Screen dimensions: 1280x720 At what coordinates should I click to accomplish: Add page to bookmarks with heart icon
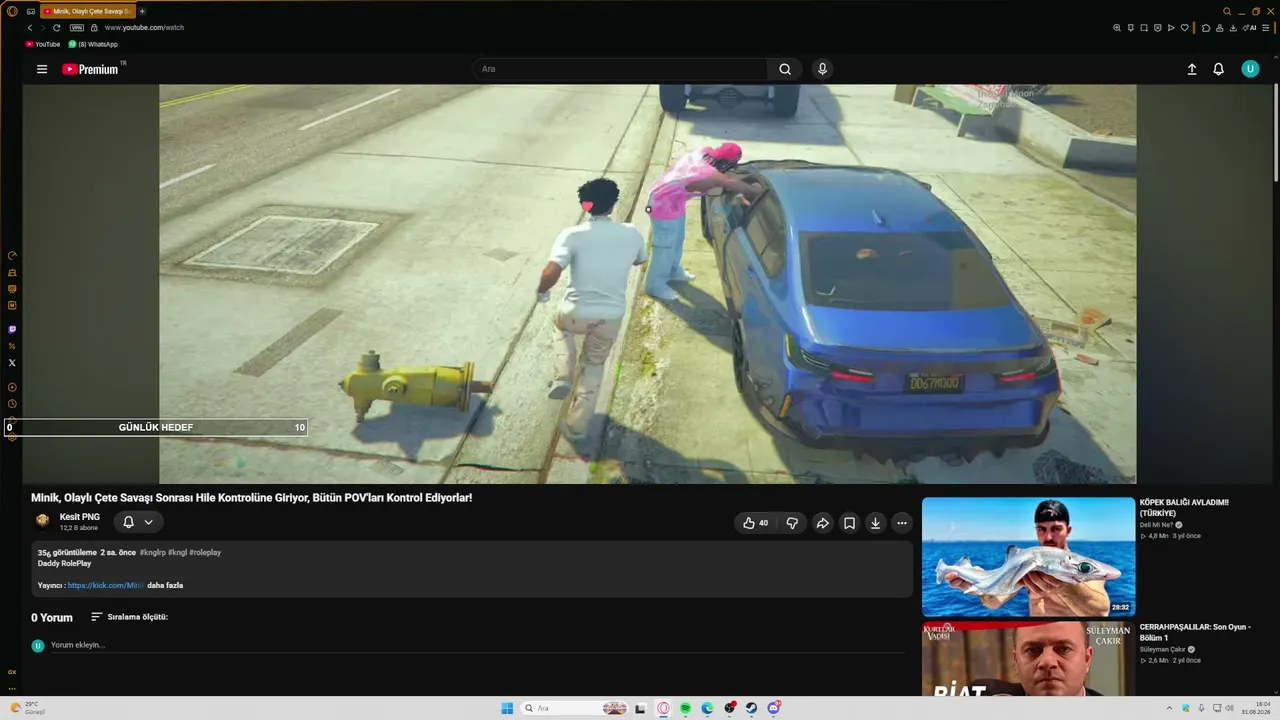1185,28
